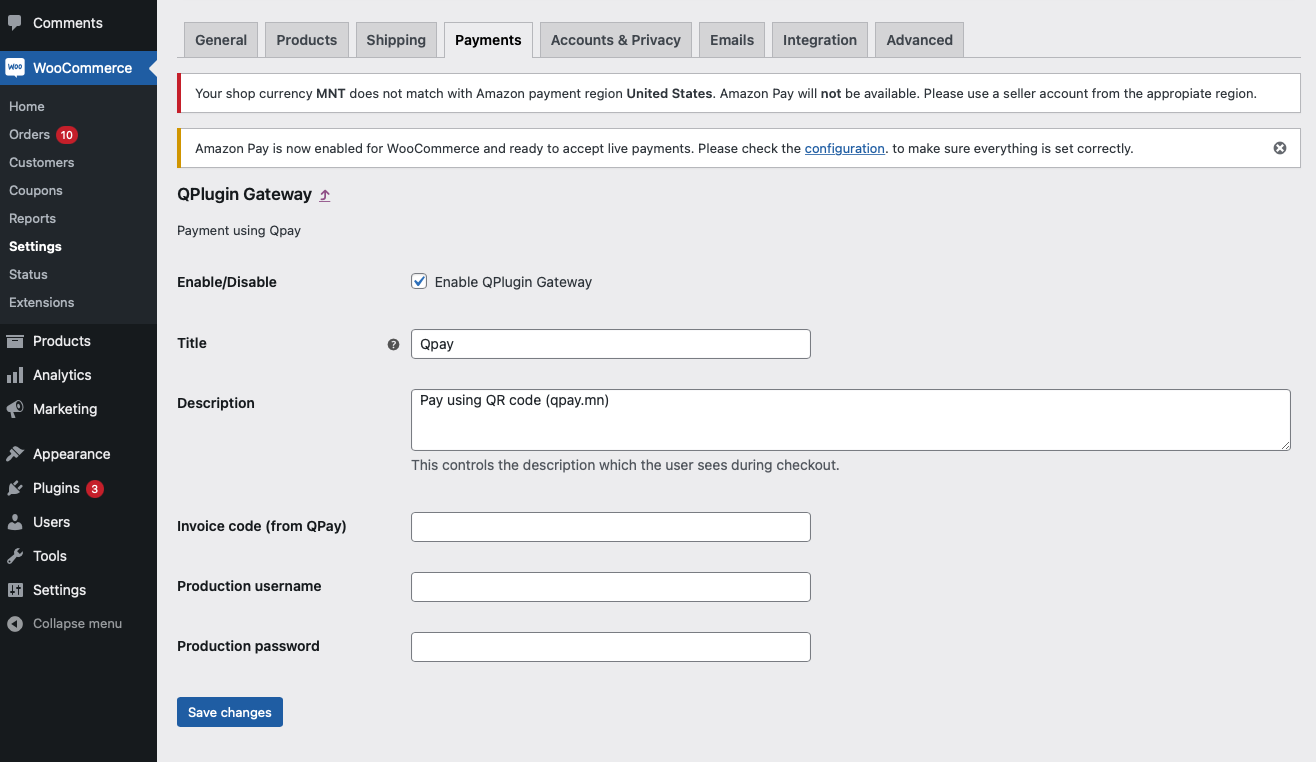Image resolution: width=1316 pixels, height=762 pixels.
Task: Open the Products archive icon in sidebar
Action: click(15, 341)
